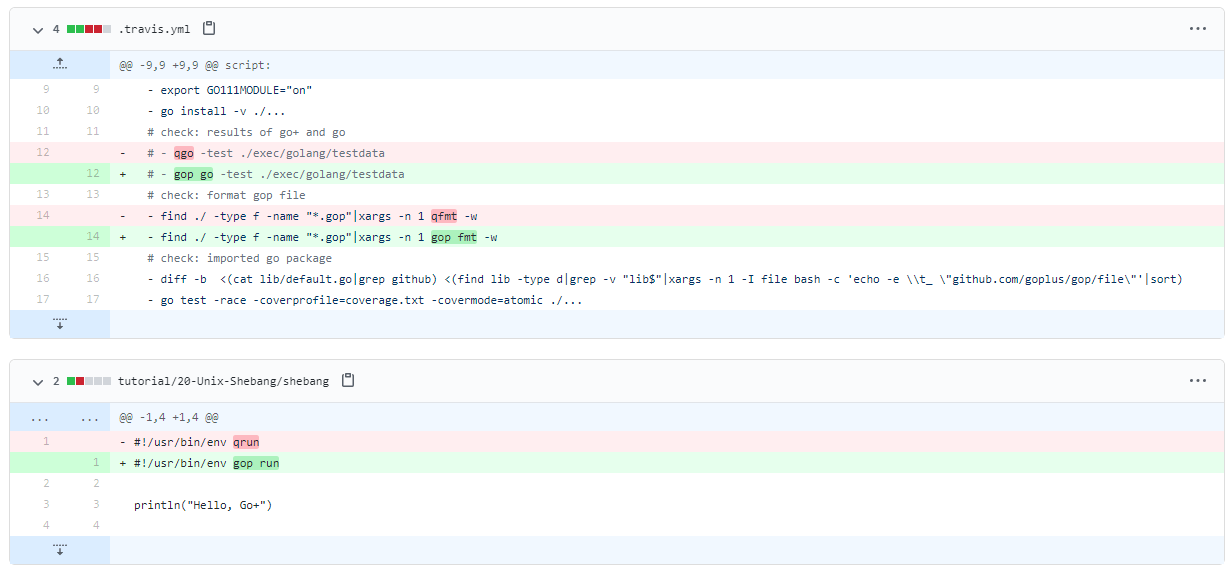
Task: Expand lines below in shebang diff
Action: [60, 550]
